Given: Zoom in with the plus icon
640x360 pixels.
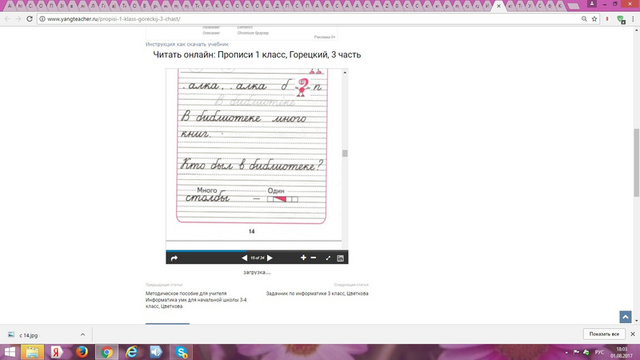Looking at the screenshot, I should click(x=303, y=258).
